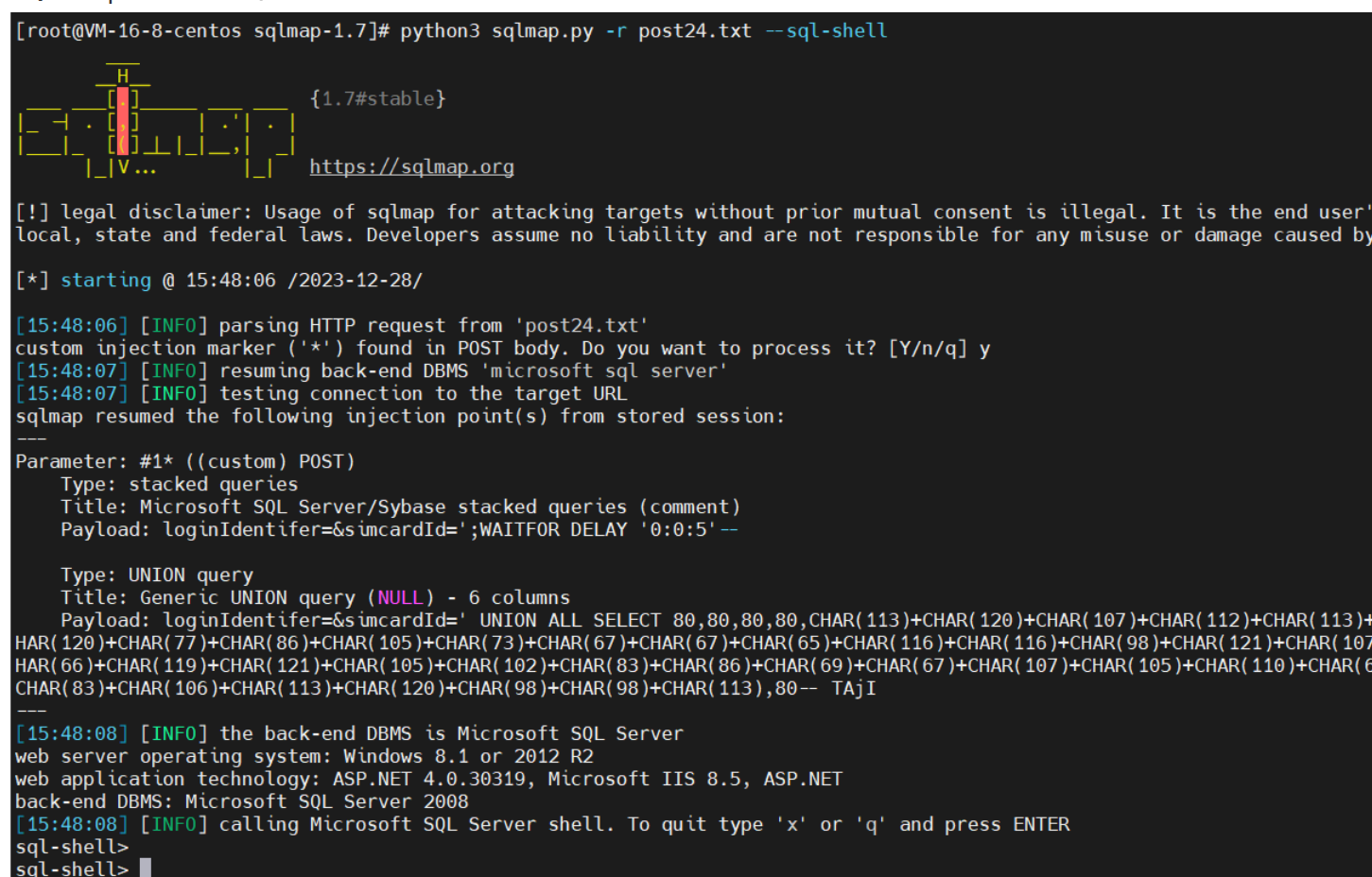Screen dimensions: 1372x877
Task: Click 'testing connection to the target URL' line
Action: coord(321,394)
